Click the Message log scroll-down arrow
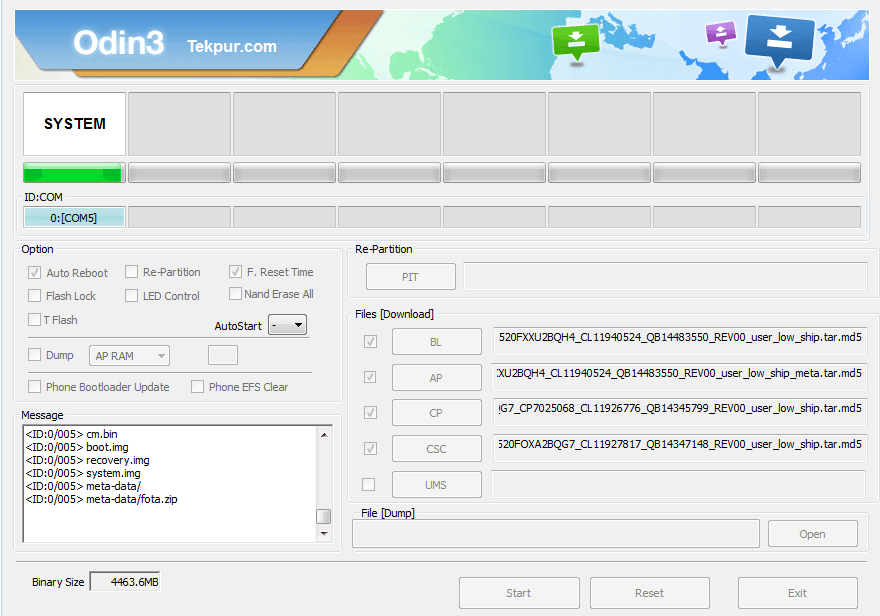 (324, 534)
